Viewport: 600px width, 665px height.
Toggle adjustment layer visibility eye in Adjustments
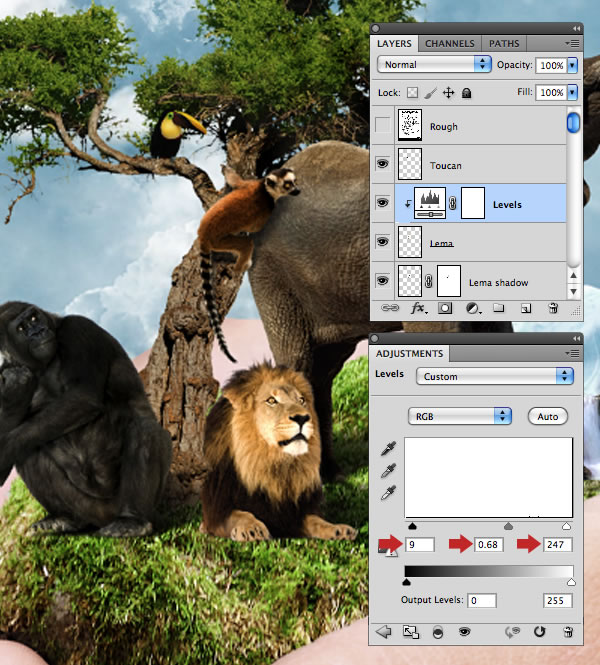[465, 632]
